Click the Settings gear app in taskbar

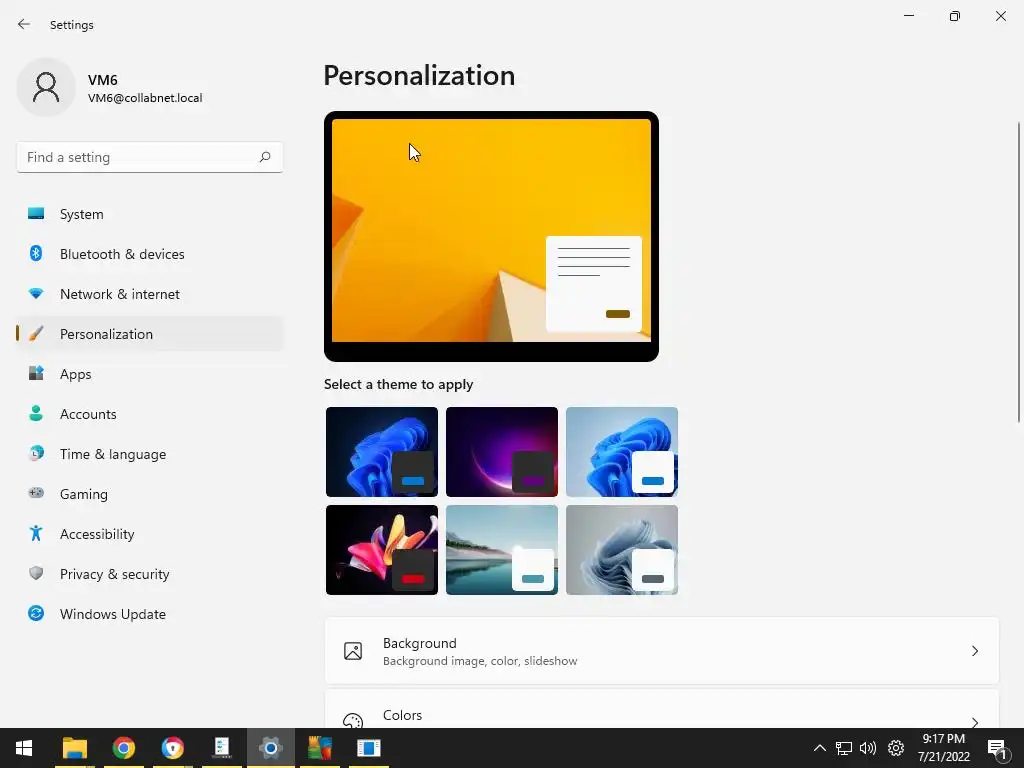[270, 748]
